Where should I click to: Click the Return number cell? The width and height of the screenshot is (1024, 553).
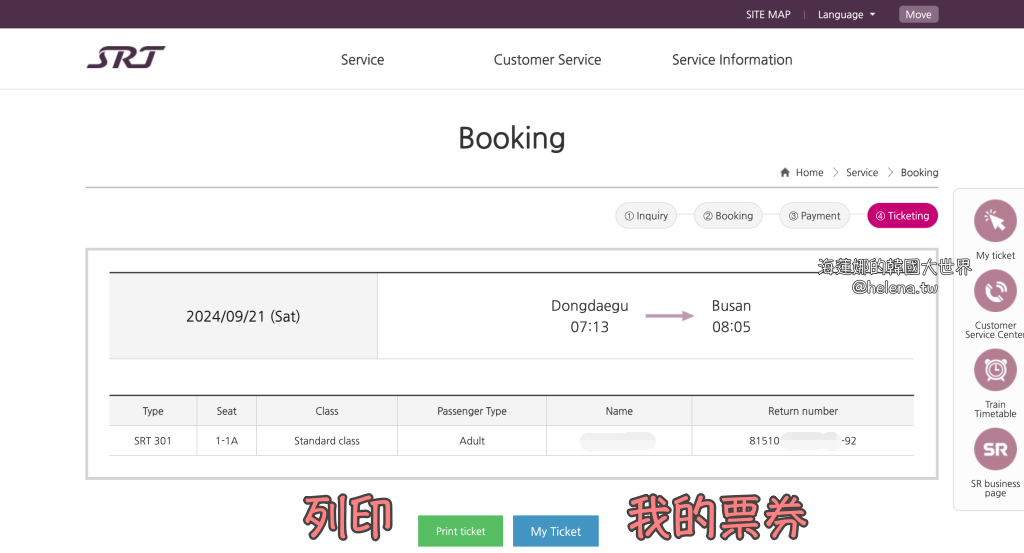802,441
